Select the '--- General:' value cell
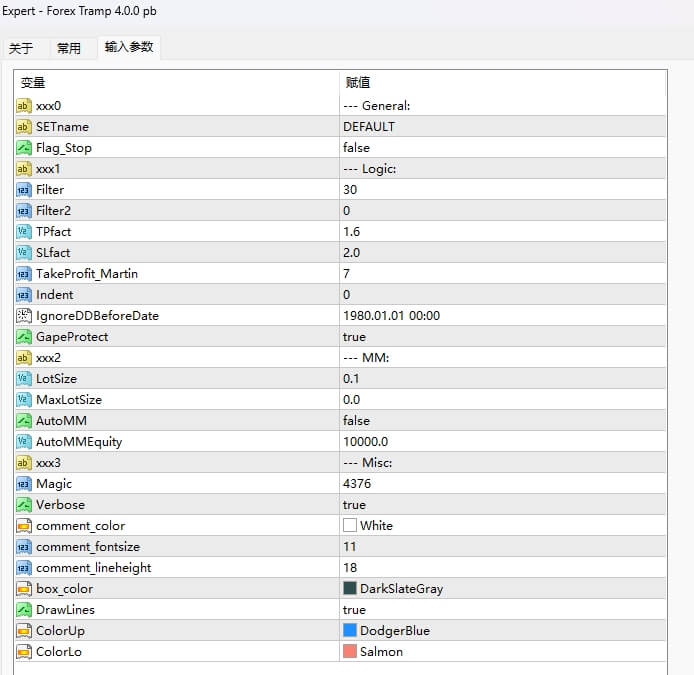694x675 pixels. 502,106
